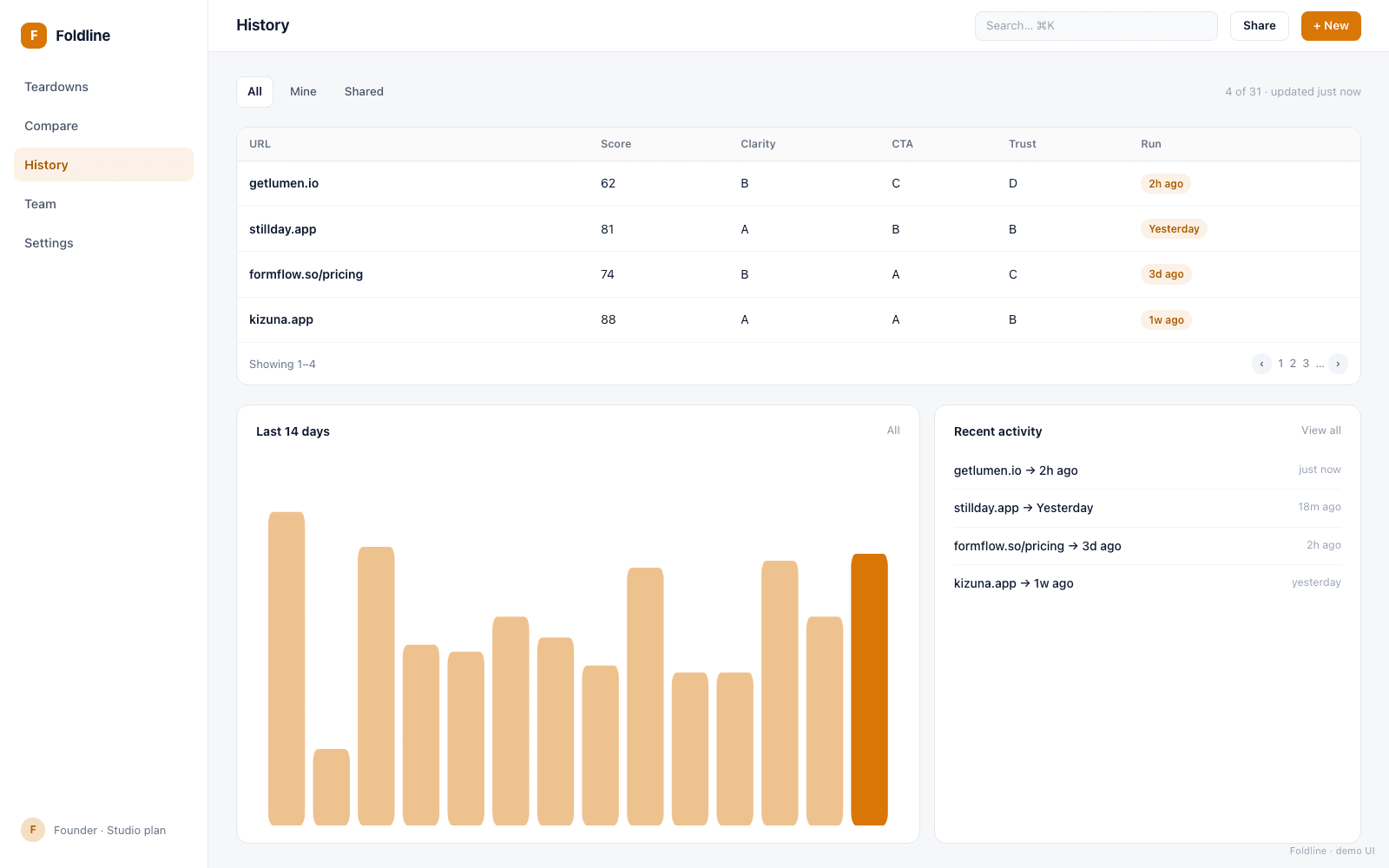The image size is (1389, 868).
Task: Open View all in Recent activity
Action: coord(1320,431)
